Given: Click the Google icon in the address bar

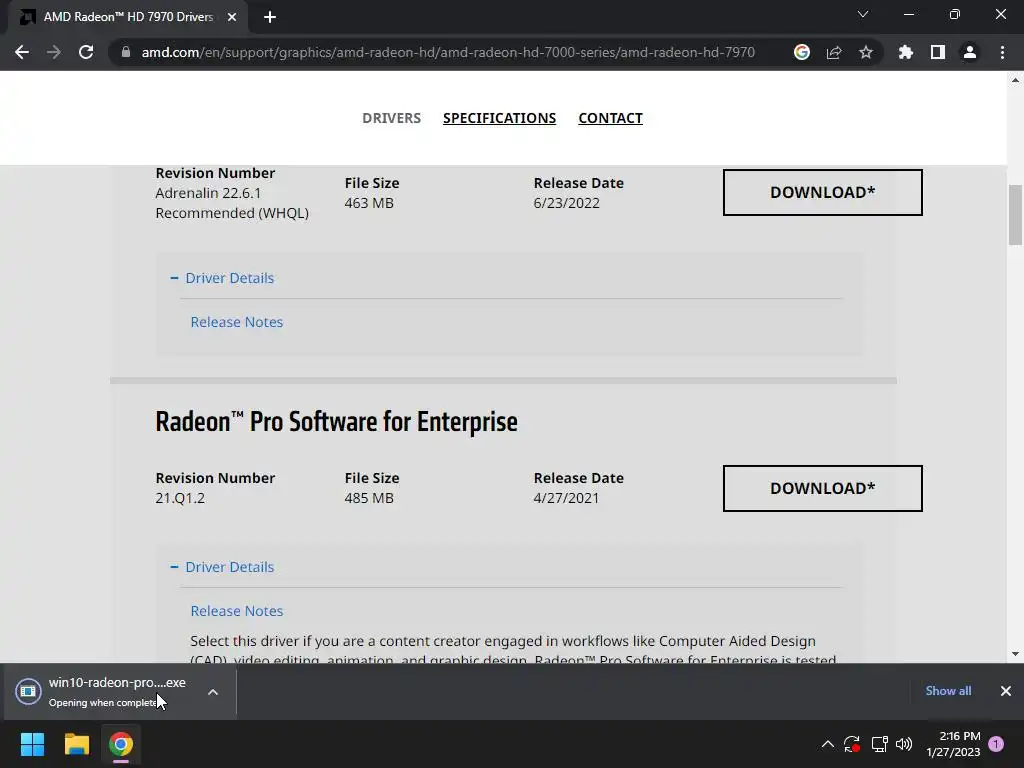Looking at the screenshot, I should pos(802,52).
